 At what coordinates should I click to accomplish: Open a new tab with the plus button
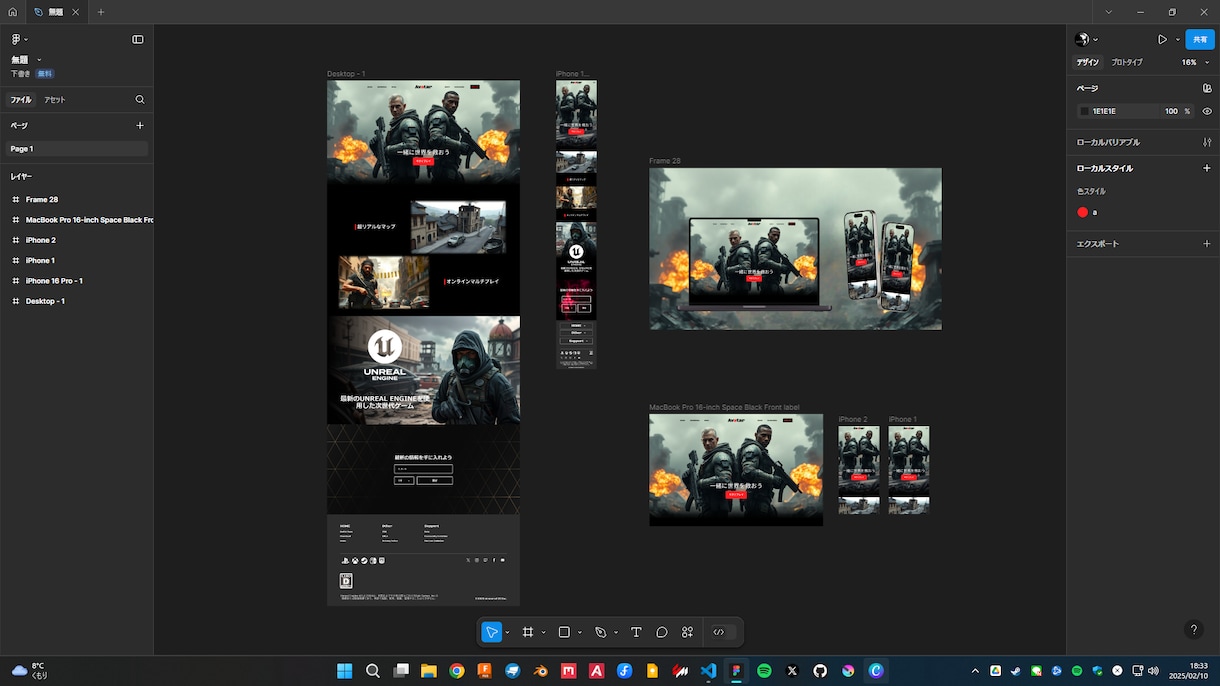(101, 12)
